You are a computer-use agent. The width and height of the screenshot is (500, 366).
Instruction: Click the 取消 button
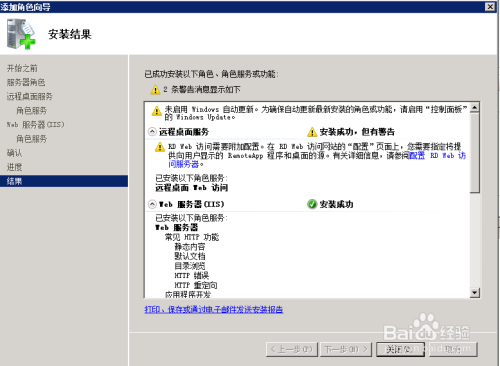pyautogui.click(x=453, y=349)
